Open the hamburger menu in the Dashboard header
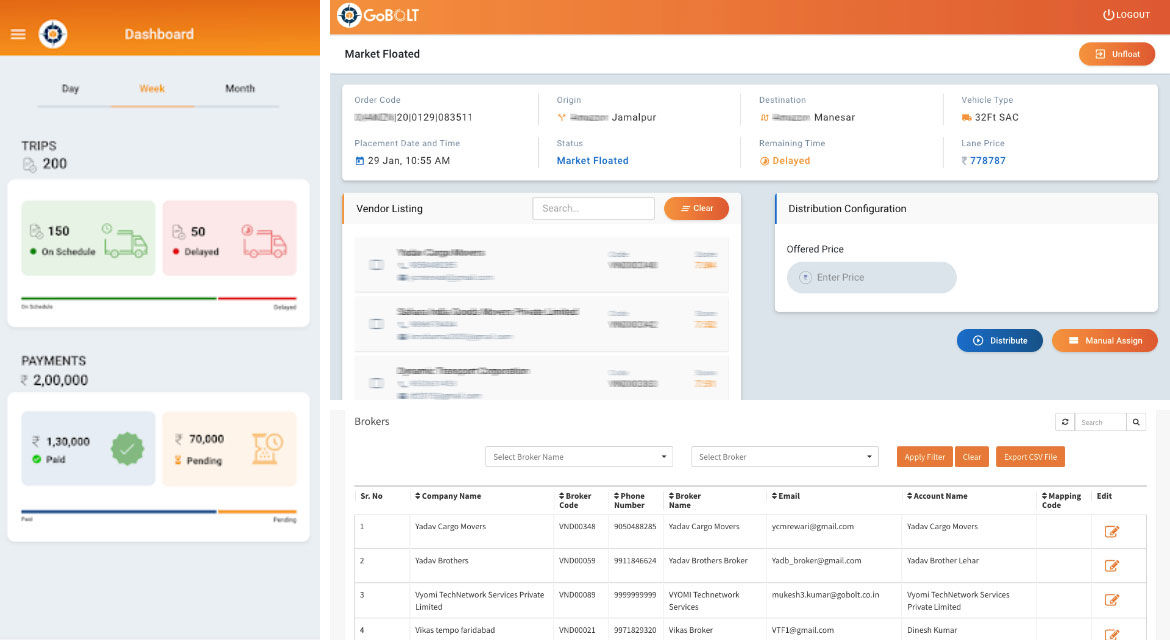 (x=18, y=34)
